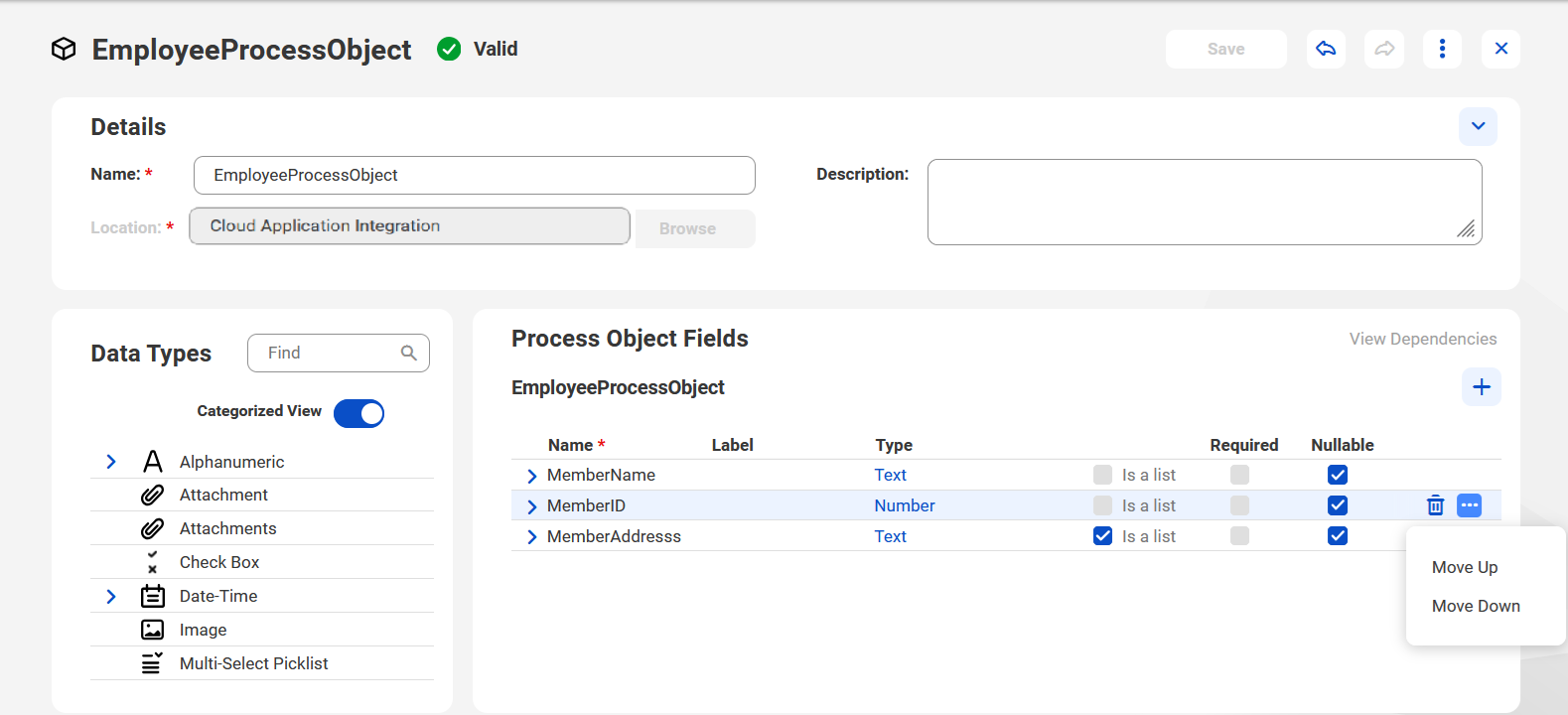
Task: Expand the Date-Time data type category
Action: [111, 596]
